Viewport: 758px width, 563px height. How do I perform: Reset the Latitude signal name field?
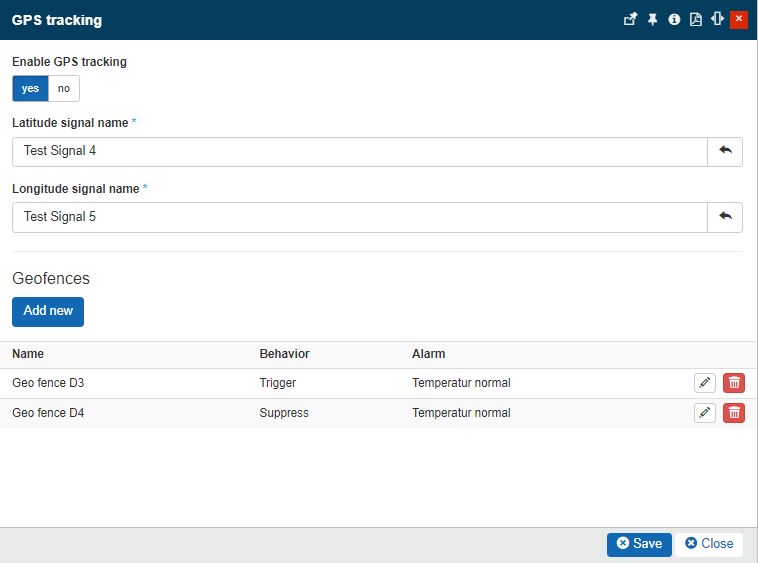[725, 152]
